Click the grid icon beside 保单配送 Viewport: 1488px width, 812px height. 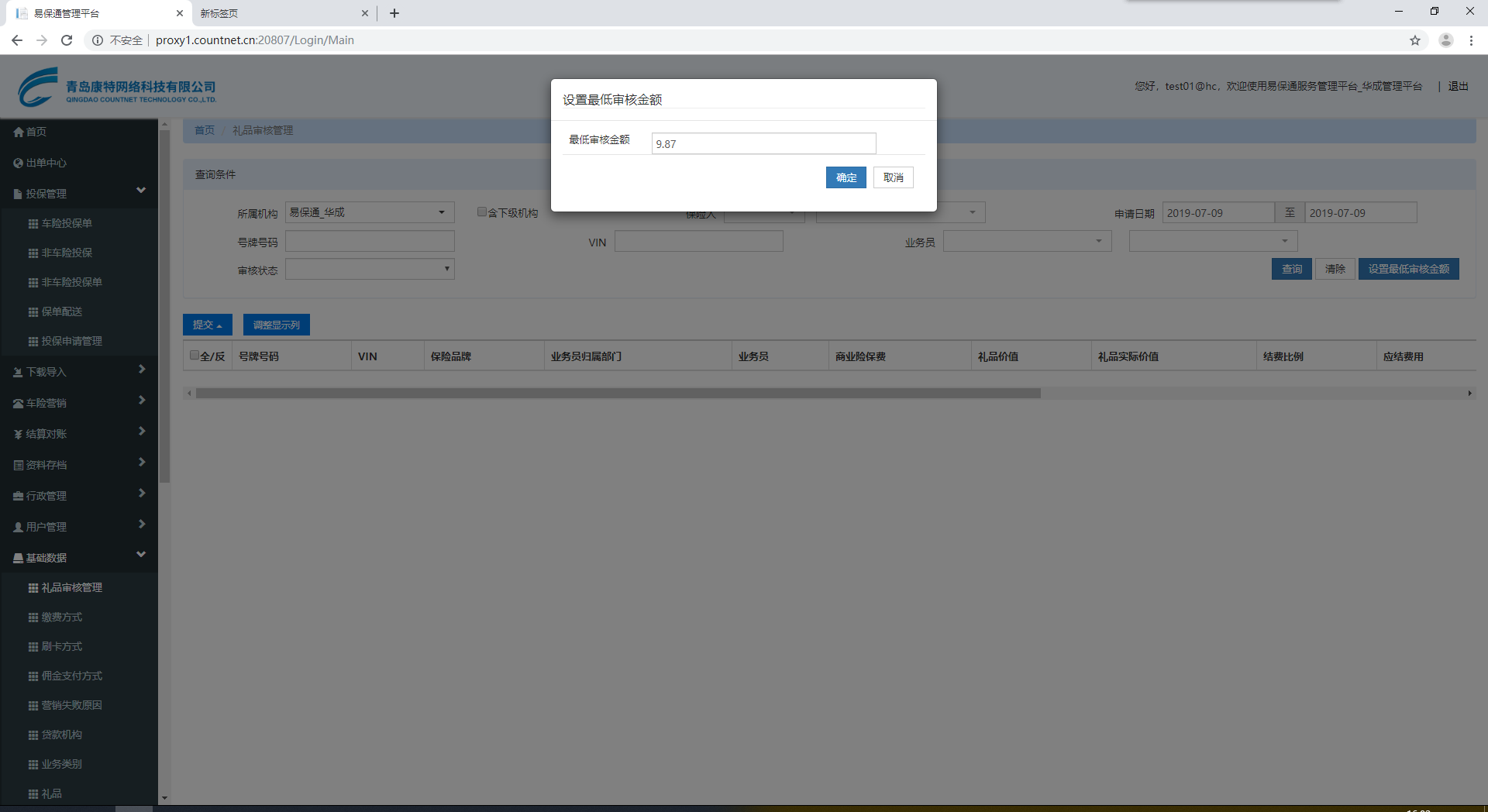point(33,312)
